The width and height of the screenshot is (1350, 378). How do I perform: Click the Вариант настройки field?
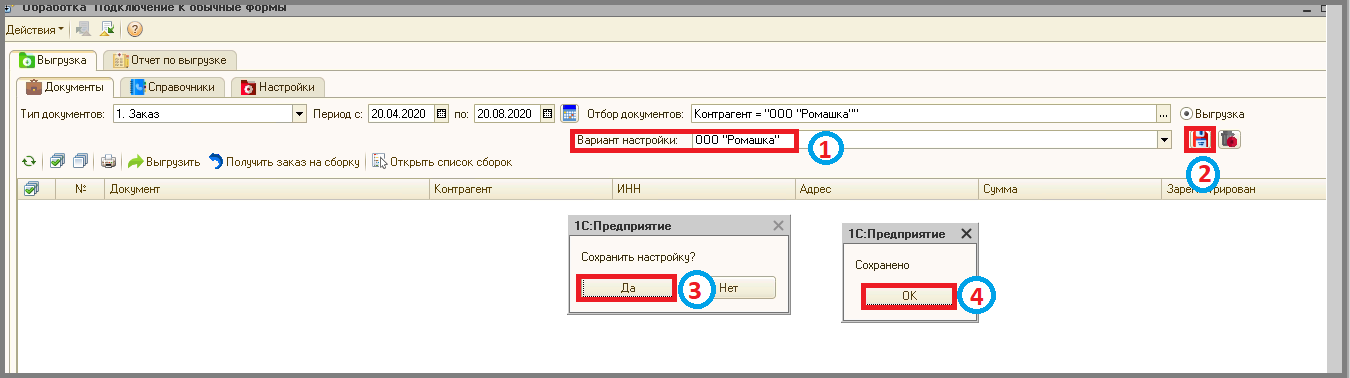pos(923,140)
